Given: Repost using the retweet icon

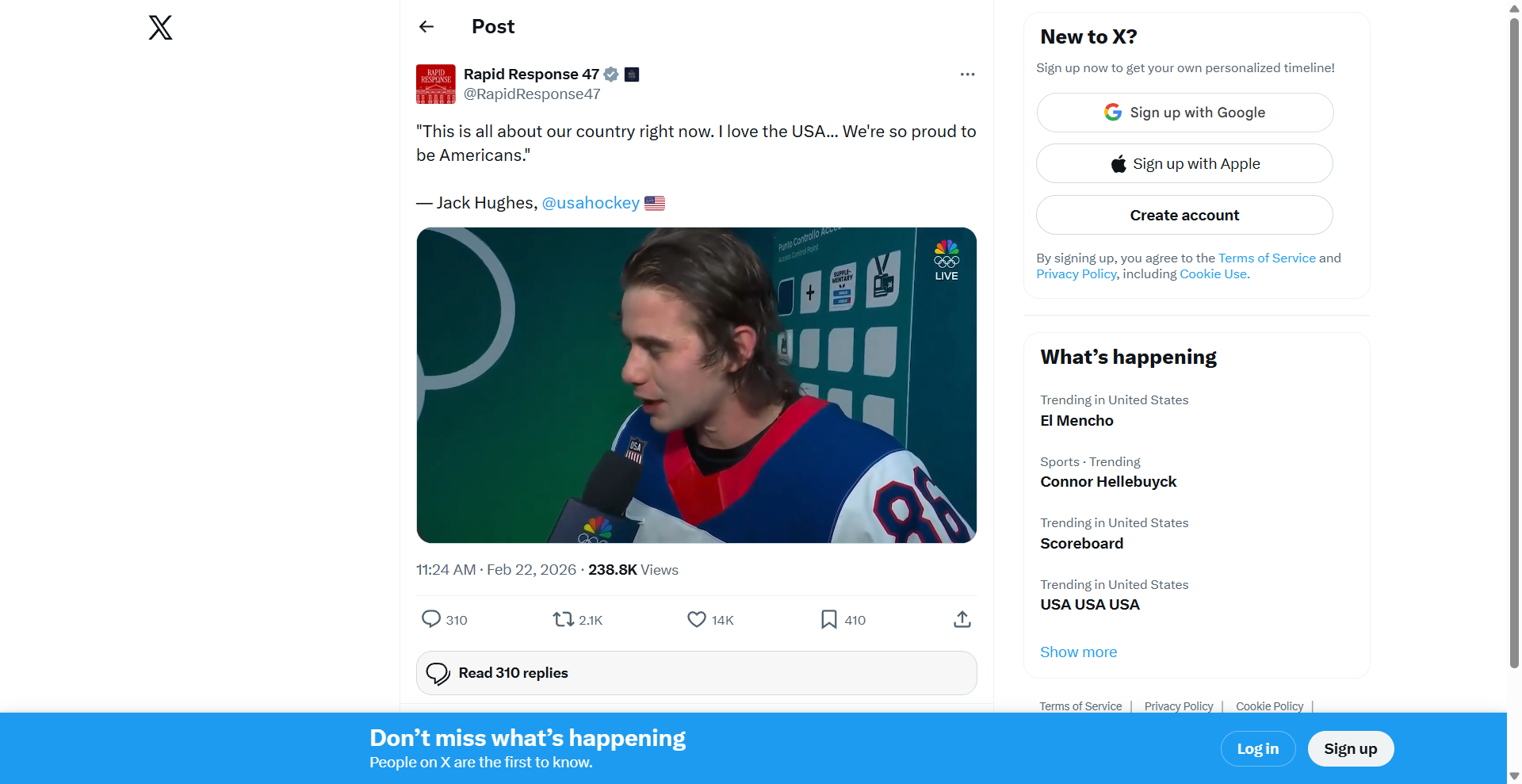Looking at the screenshot, I should coord(563,619).
